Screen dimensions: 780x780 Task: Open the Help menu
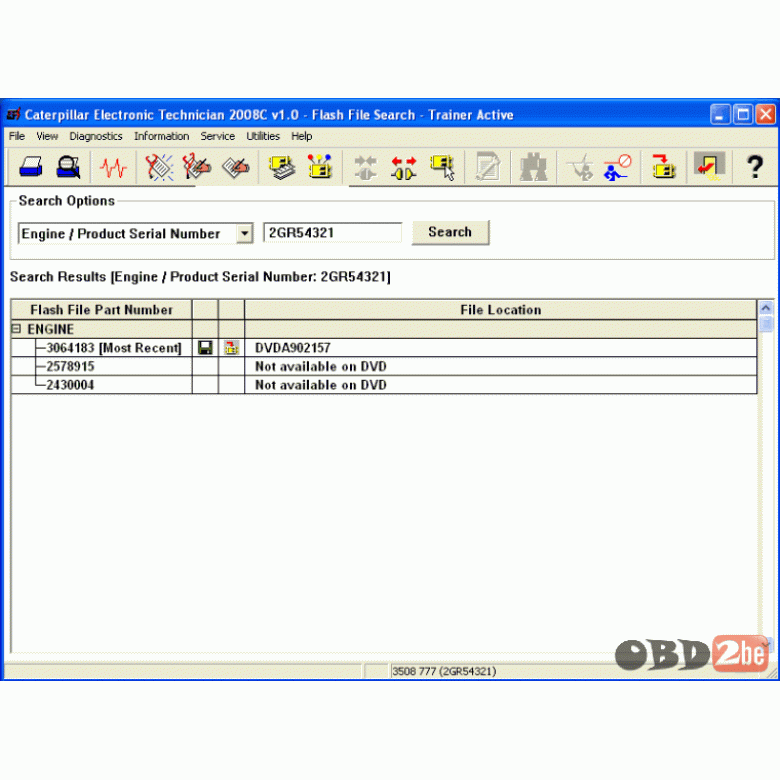[301, 136]
